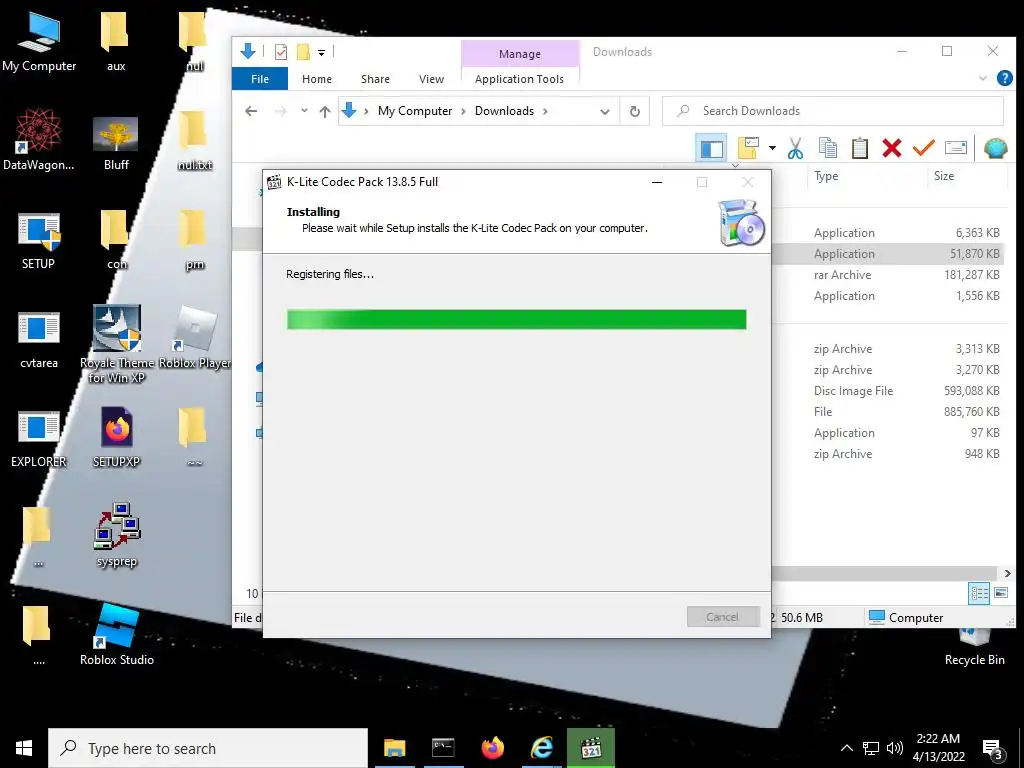This screenshot has height=768, width=1024.
Task: Click the Refresh button in address bar
Action: [634, 112]
